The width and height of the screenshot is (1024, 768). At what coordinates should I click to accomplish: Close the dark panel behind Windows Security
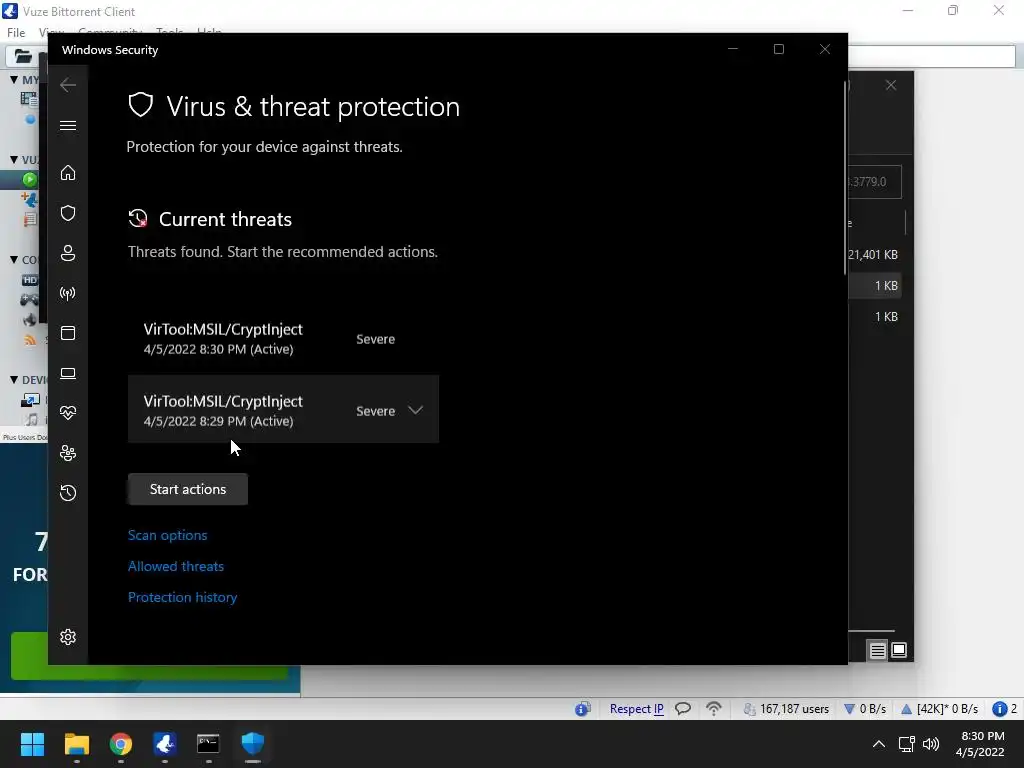coord(891,86)
